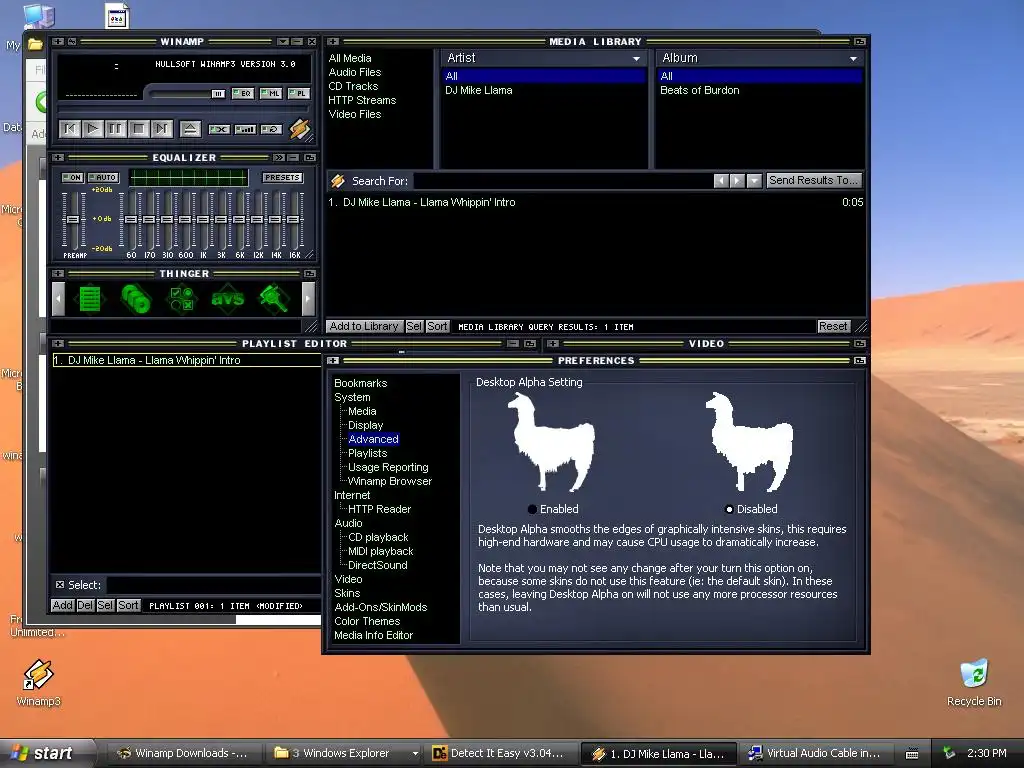Select Audio Files in Media Library
The image size is (1024, 768).
[355, 72]
